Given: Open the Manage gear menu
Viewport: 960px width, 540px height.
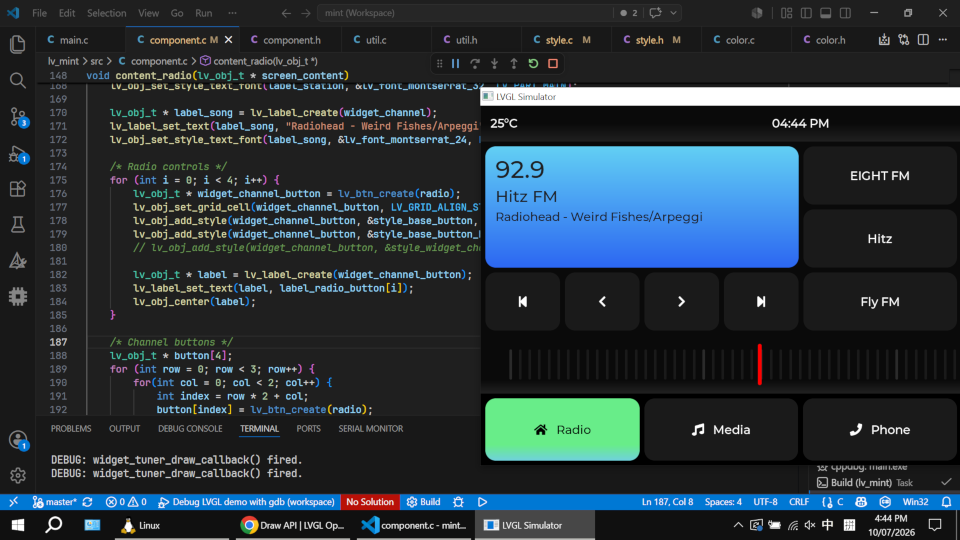Looking at the screenshot, I should (18, 475).
